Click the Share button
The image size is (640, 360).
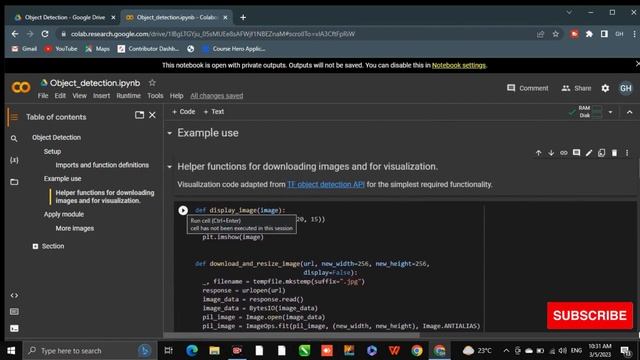576,88
